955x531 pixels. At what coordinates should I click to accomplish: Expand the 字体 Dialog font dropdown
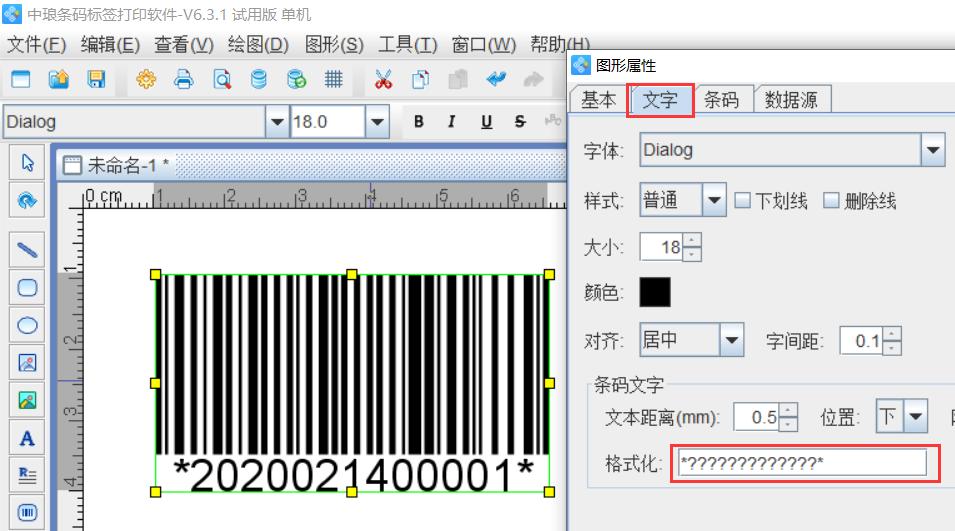(x=932, y=150)
